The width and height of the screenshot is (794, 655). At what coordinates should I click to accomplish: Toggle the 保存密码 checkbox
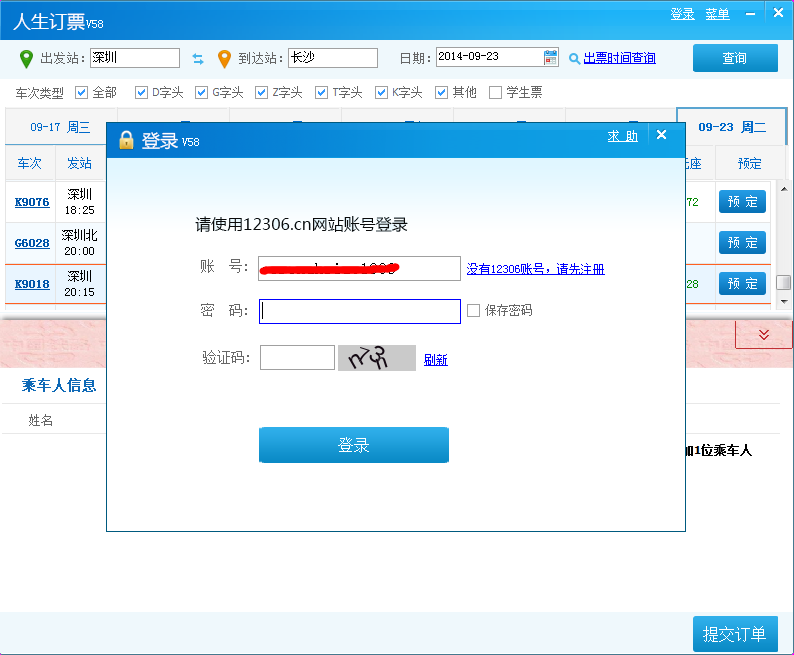474,310
